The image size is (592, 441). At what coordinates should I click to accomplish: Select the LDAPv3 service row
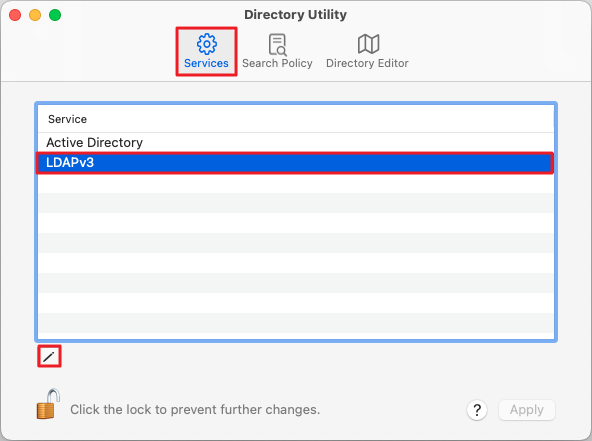(296, 163)
